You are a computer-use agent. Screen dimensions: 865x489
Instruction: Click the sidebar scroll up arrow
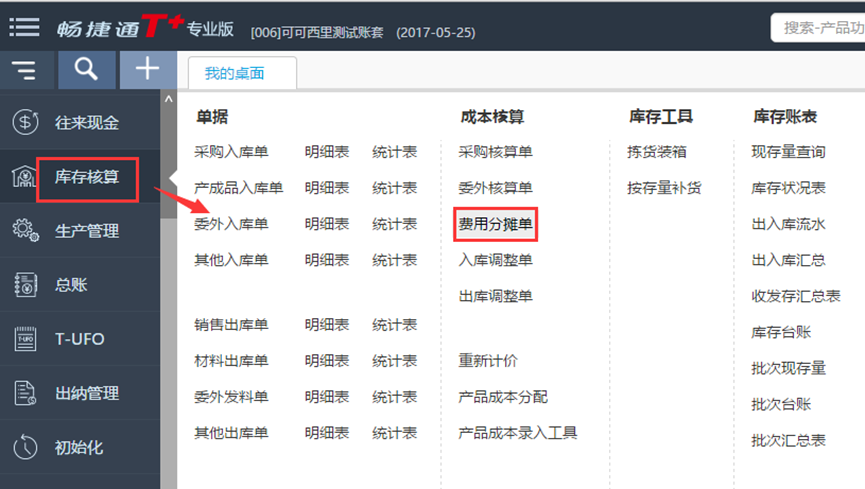(x=169, y=99)
